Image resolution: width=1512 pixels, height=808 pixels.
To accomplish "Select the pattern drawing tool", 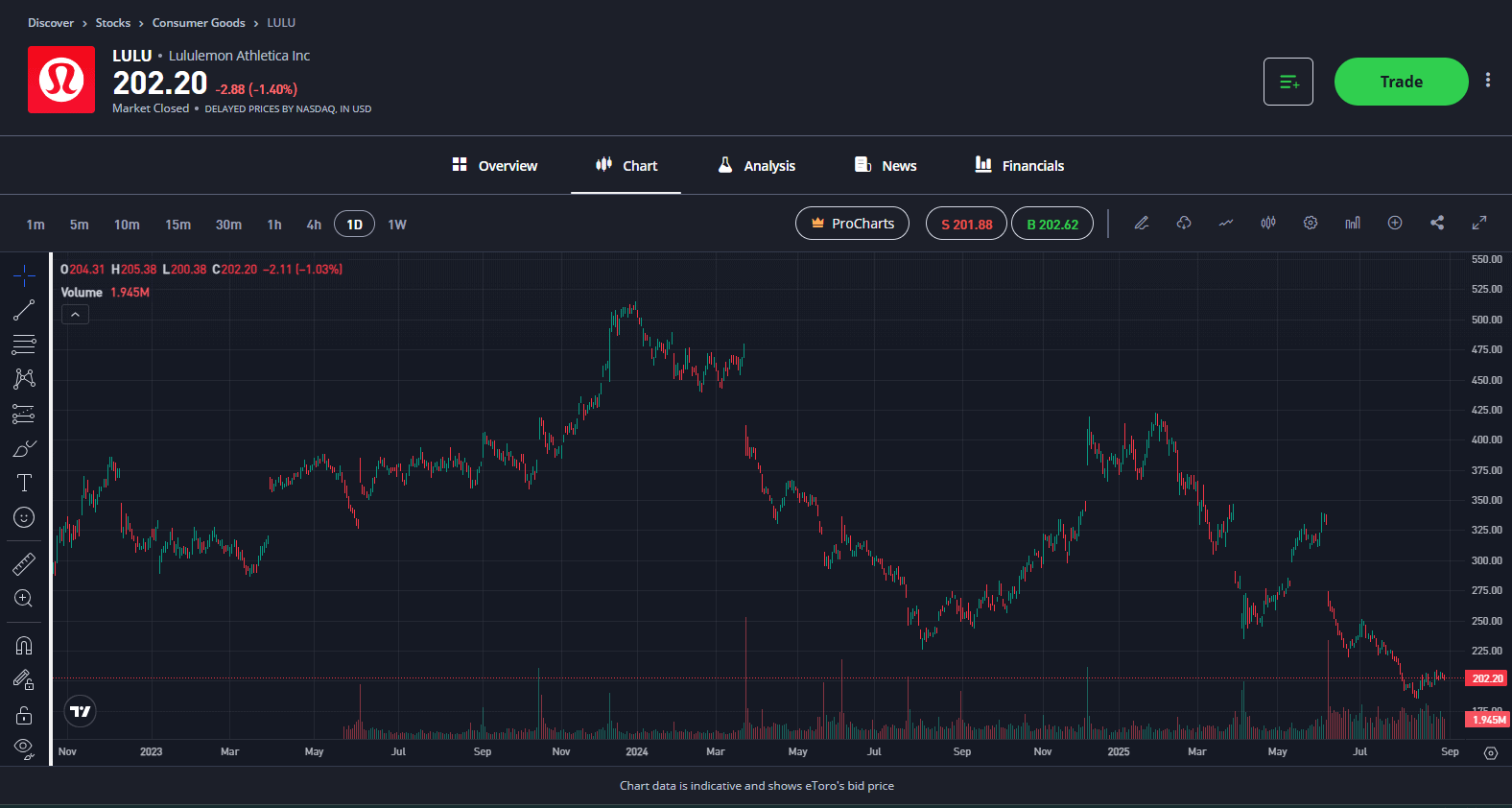I will (x=24, y=379).
